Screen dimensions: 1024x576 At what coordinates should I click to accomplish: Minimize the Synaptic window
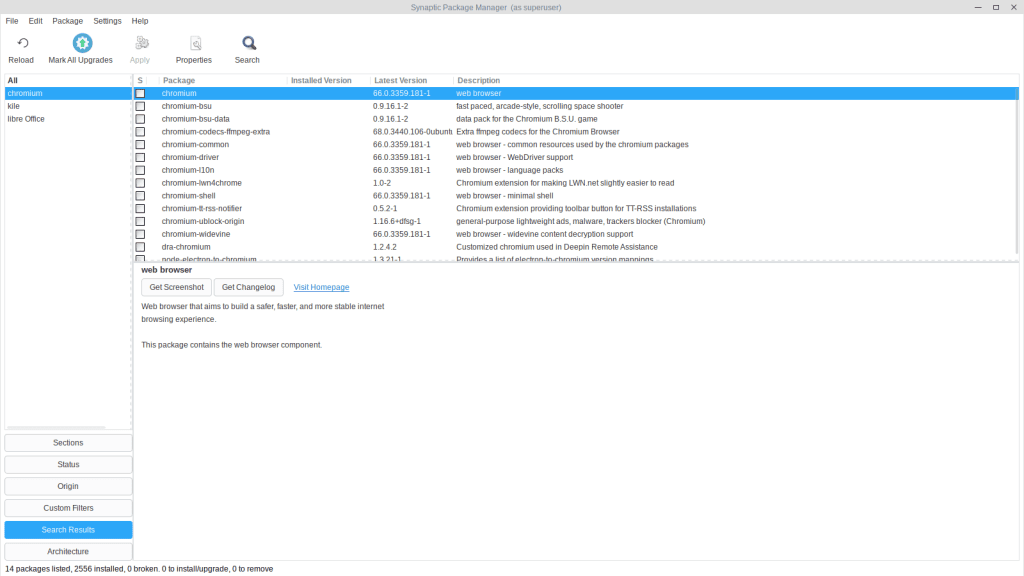(978, 7)
